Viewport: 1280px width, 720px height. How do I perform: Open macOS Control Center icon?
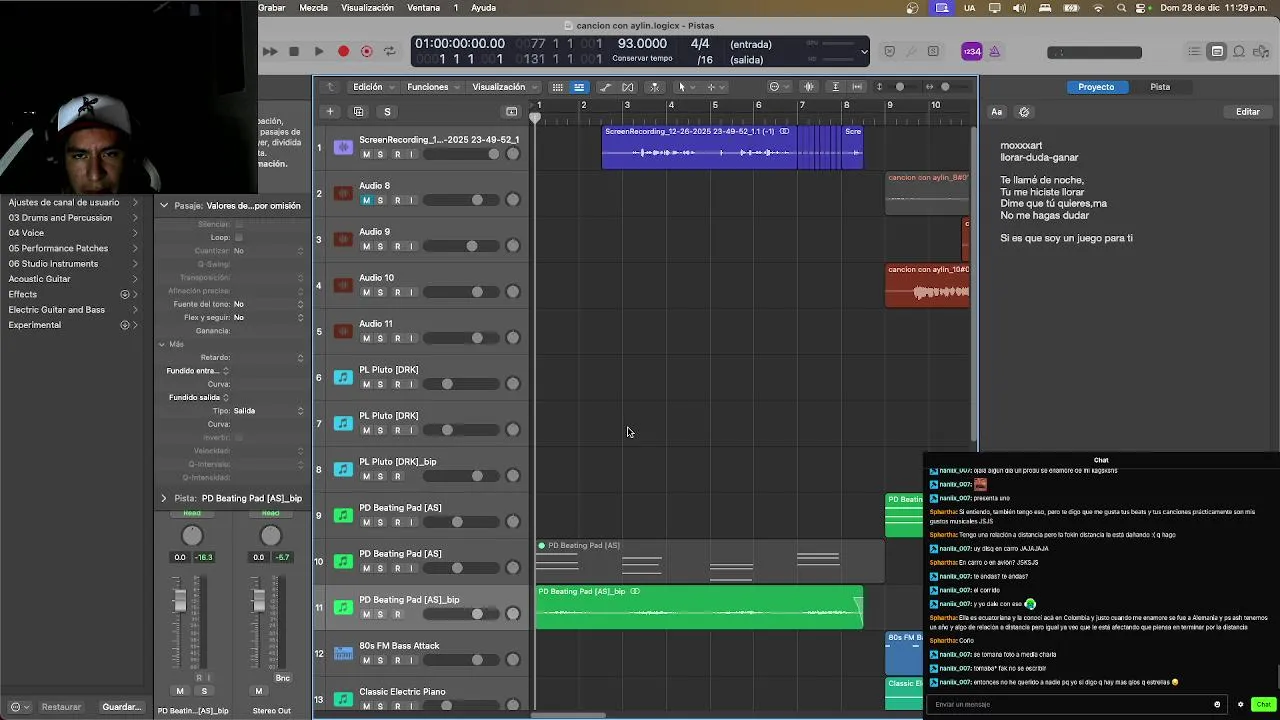pos(1141,8)
